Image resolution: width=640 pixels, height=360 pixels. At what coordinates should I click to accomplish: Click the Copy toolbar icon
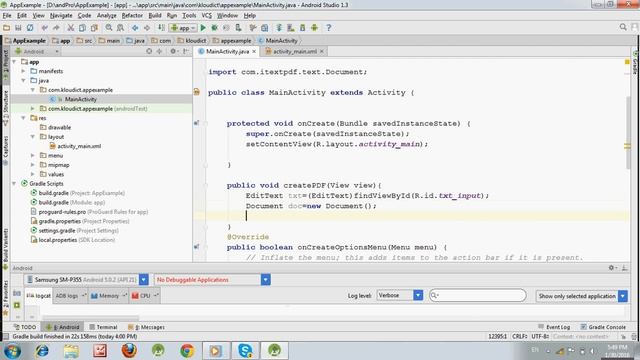tap(82, 28)
